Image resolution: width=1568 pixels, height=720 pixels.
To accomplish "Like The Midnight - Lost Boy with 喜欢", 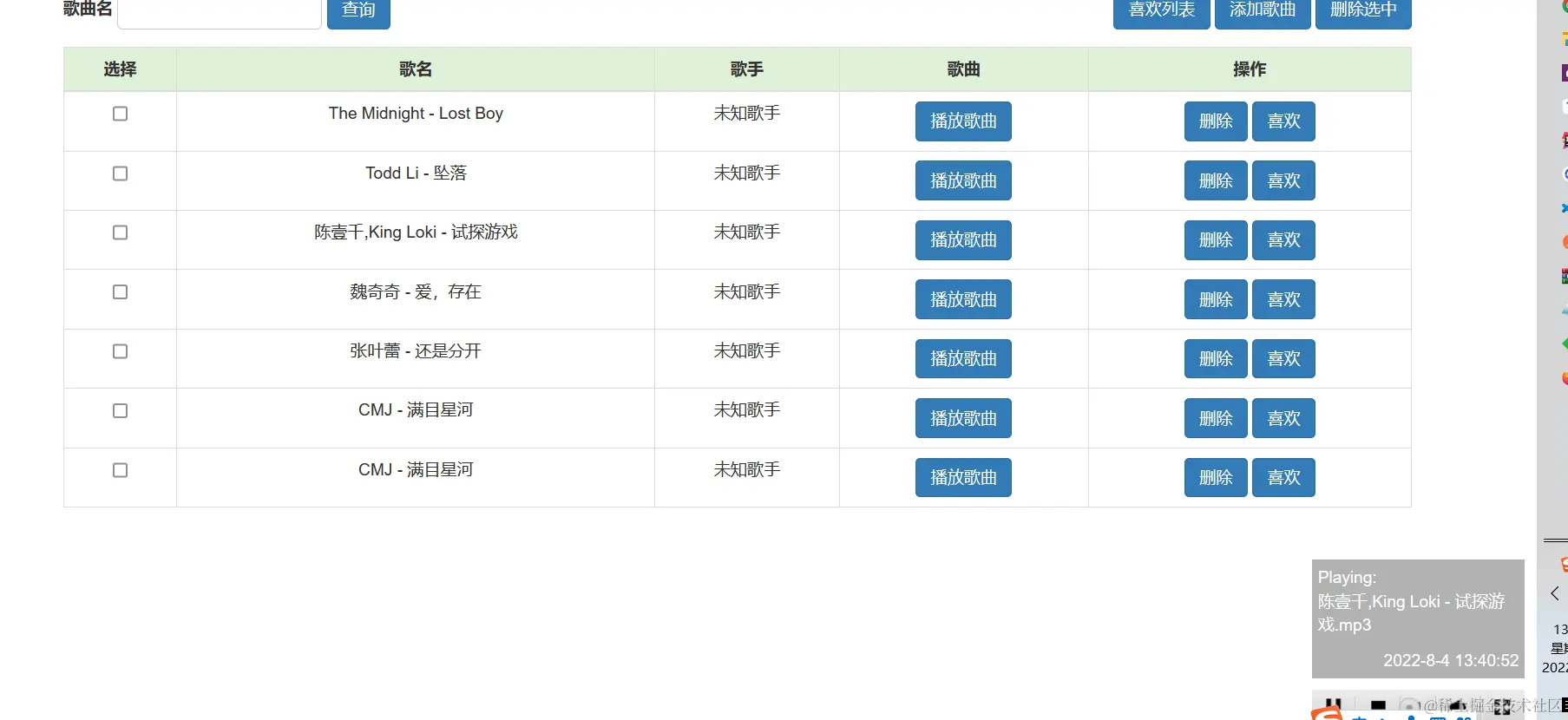I will pos(1283,121).
